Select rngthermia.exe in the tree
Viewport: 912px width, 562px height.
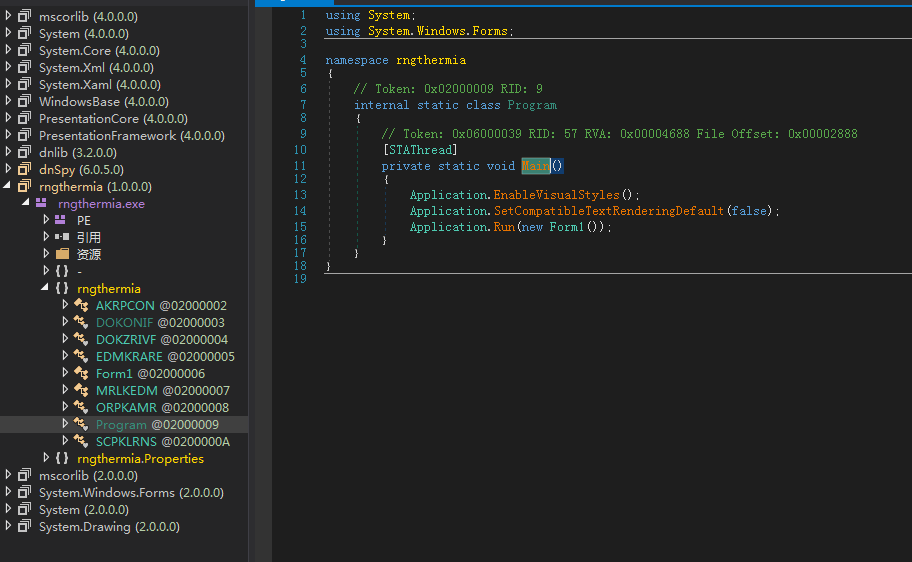pos(101,204)
